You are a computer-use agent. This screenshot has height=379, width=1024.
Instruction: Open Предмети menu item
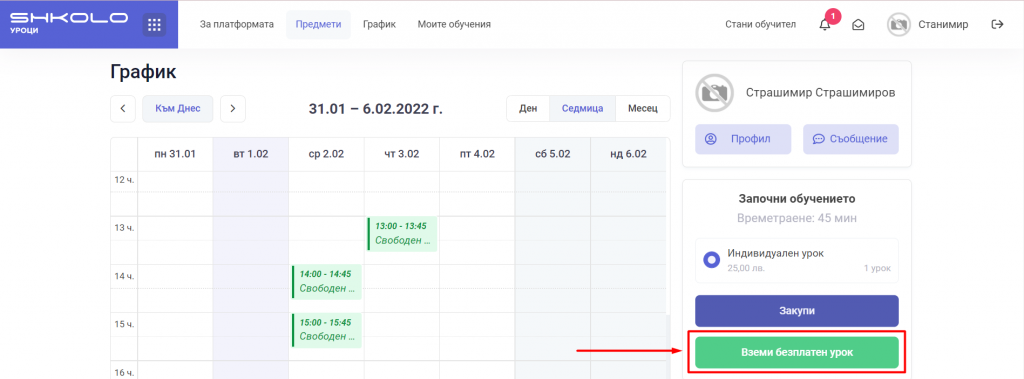click(x=318, y=25)
